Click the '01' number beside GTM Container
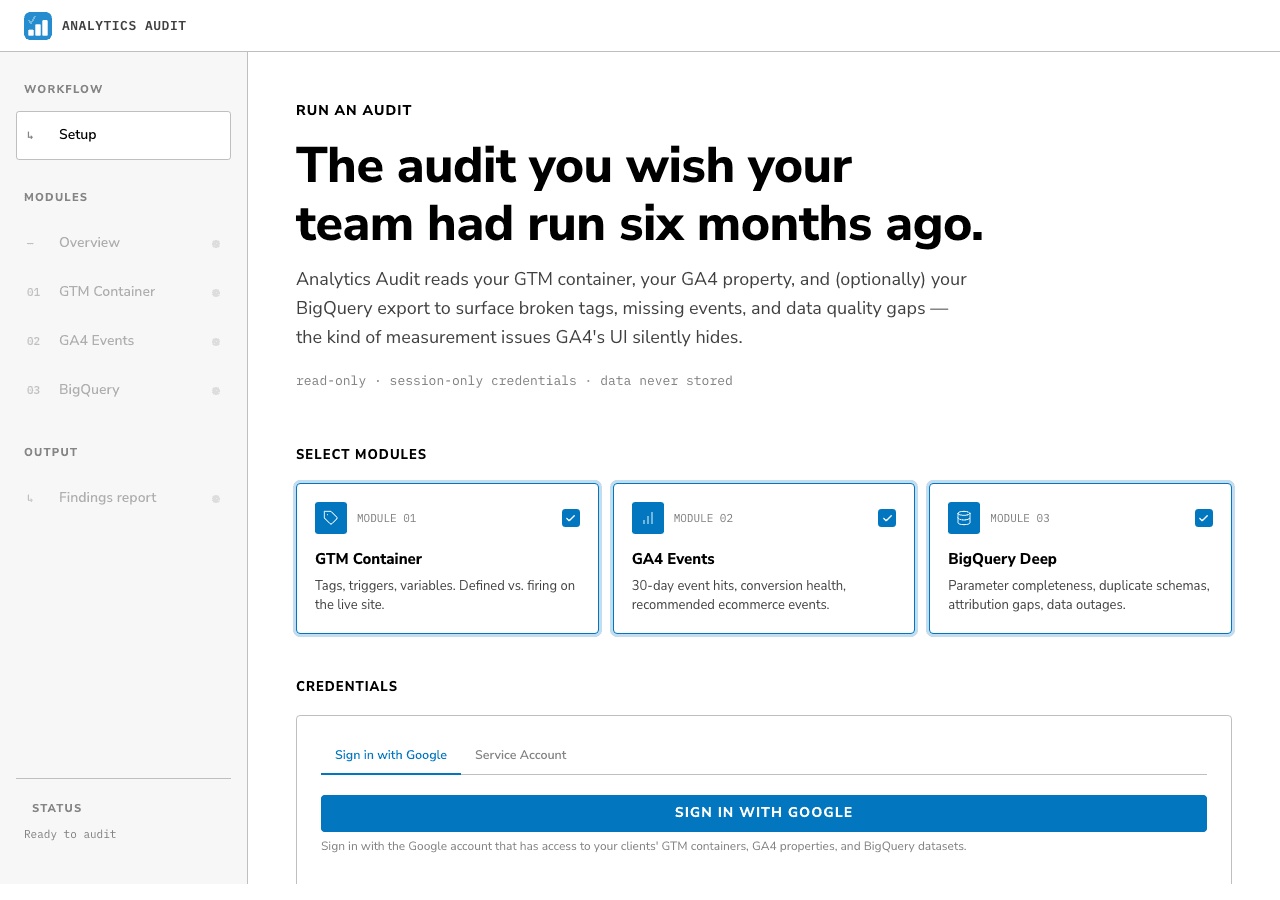 34,292
